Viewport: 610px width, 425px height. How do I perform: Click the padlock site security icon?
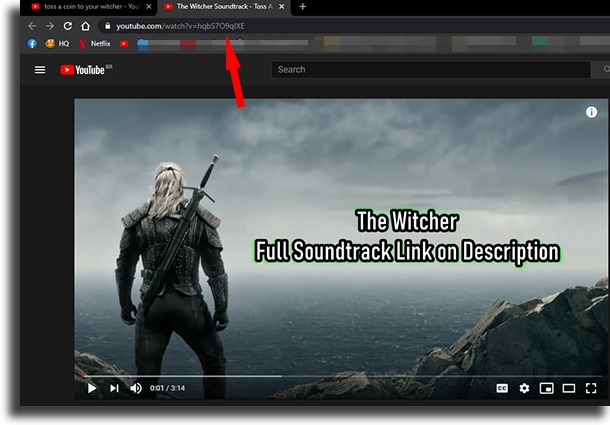[108, 26]
